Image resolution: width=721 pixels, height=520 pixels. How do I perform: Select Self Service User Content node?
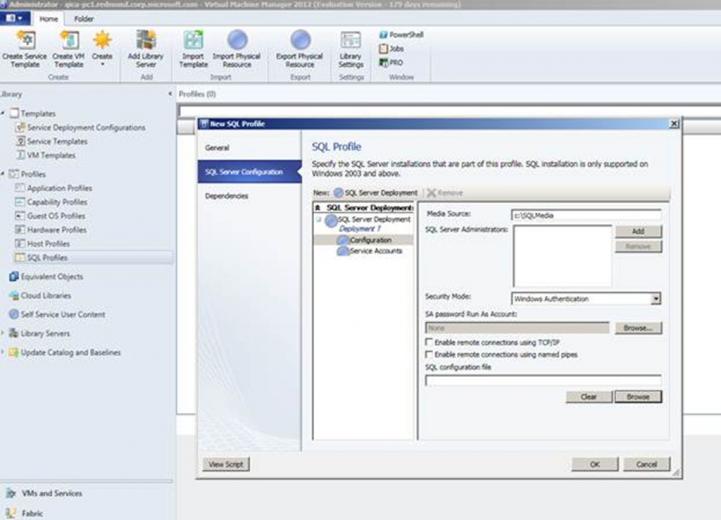63,314
